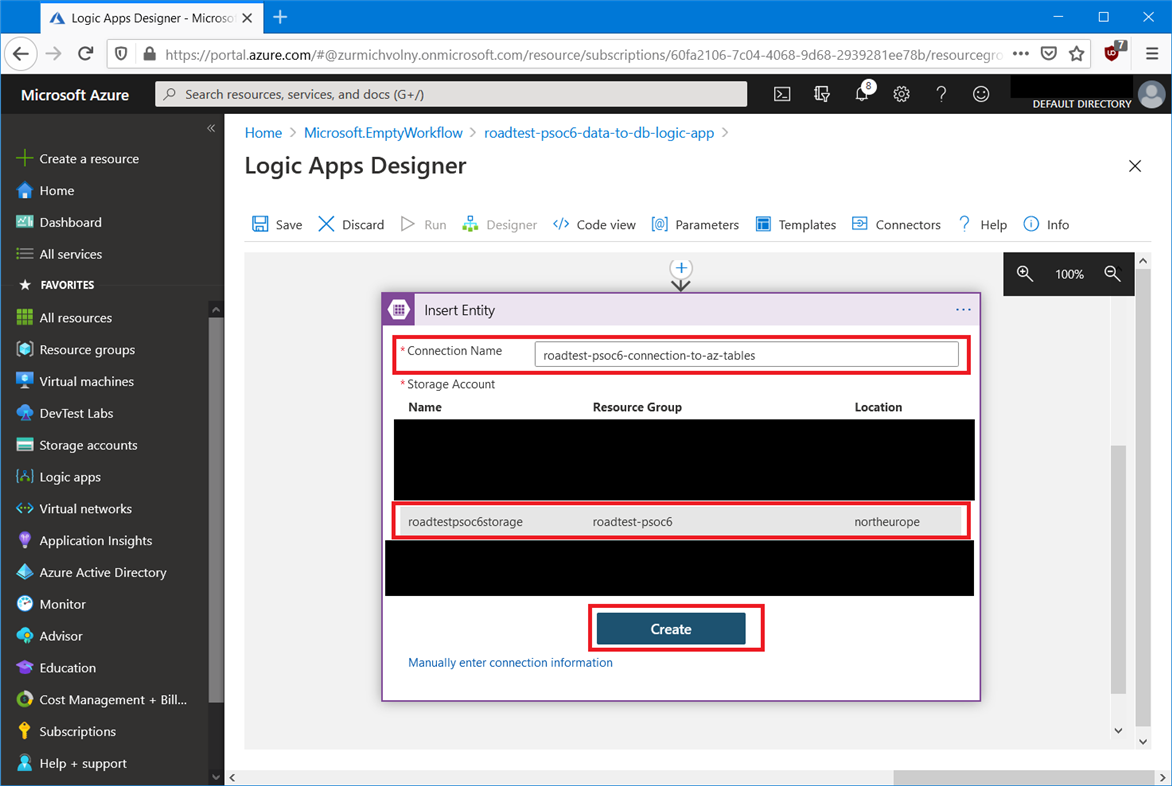Screen dimensions: 1172x786
Task: Open the notifications bell
Action: click(x=861, y=94)
